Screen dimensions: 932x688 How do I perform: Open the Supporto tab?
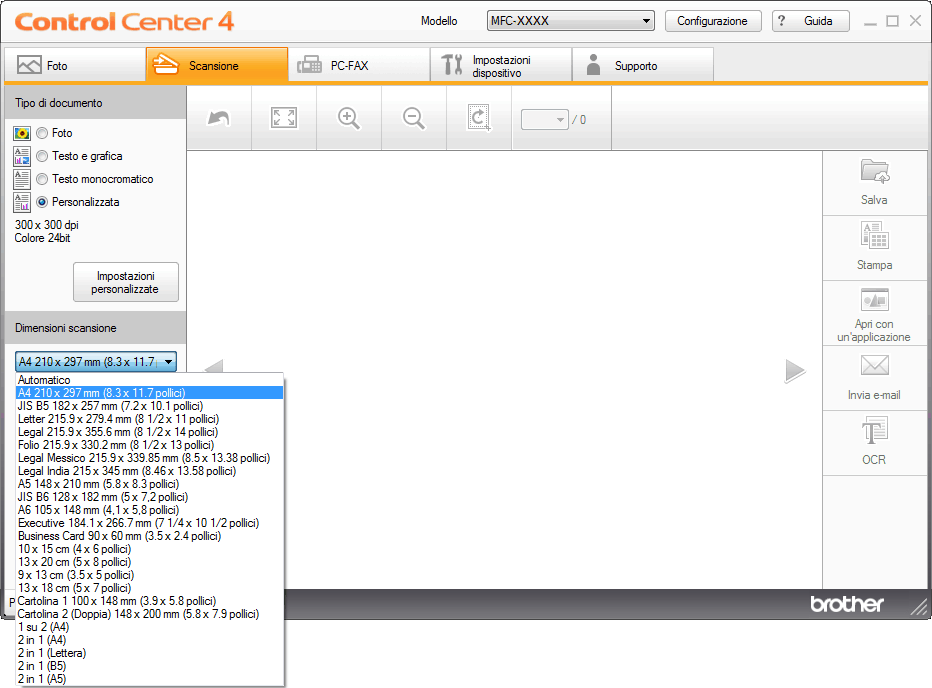pos(643,65)
